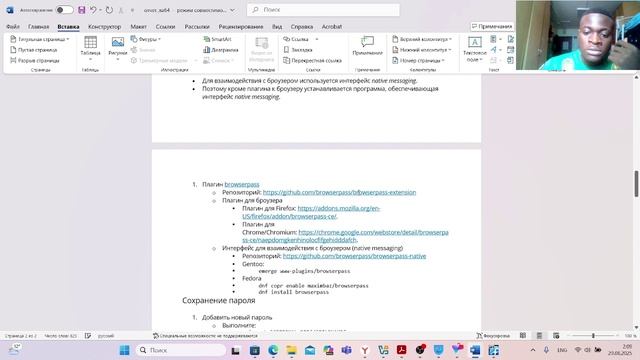
Task: Expand the Ссылка dropdown arrow
Action: [x=317, y=39]
